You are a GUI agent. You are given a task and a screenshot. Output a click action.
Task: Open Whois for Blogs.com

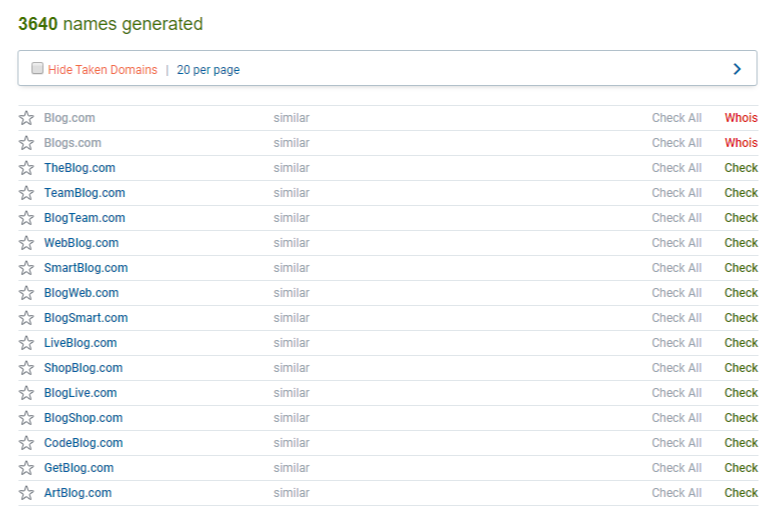[741, 143]
